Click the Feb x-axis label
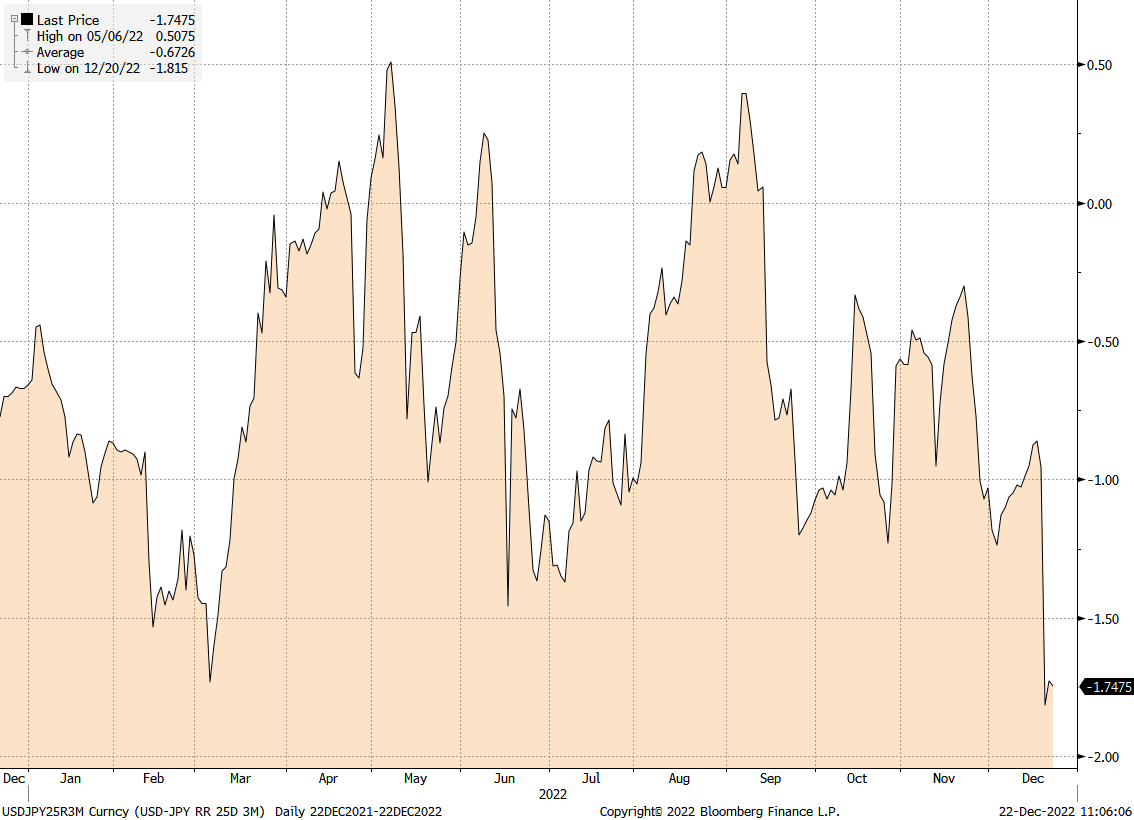The image size is (1134, 820). tap(153, 779)
